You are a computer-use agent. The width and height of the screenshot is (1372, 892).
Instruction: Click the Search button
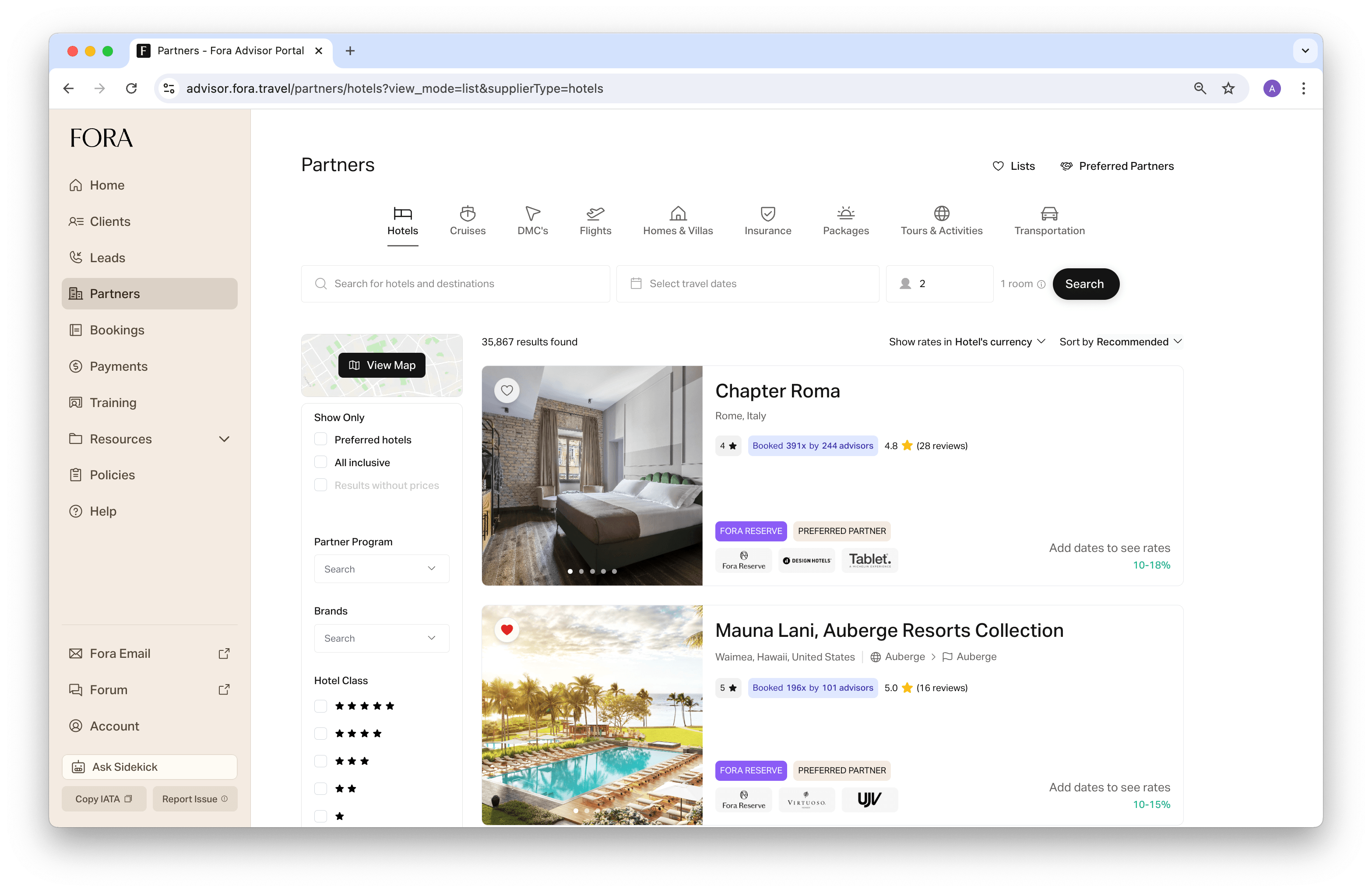(1085, 284)
